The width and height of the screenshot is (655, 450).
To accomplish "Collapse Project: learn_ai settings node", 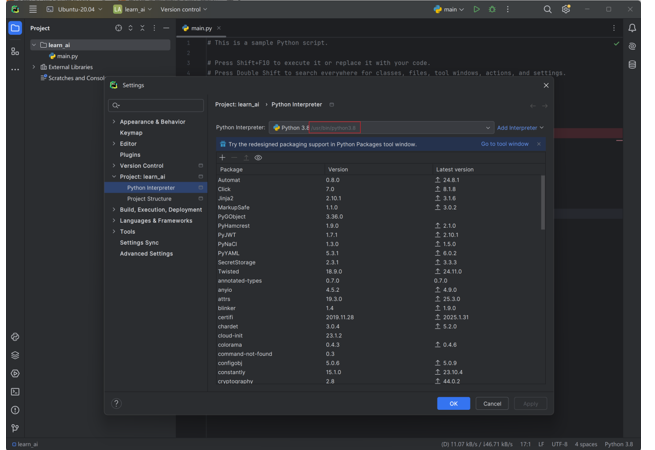I will point(114,176).
